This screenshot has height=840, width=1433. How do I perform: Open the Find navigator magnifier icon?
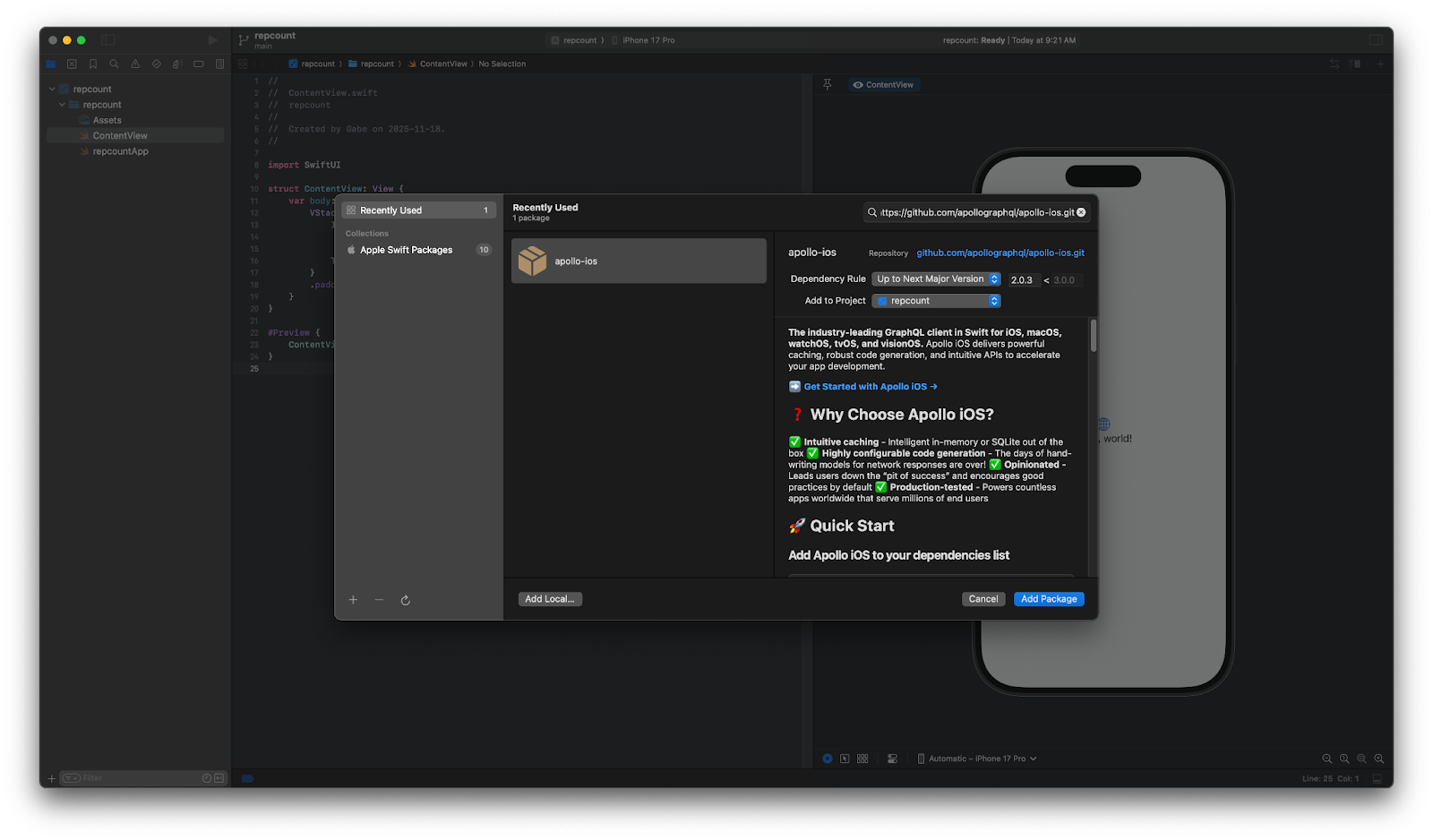[114, 64]
